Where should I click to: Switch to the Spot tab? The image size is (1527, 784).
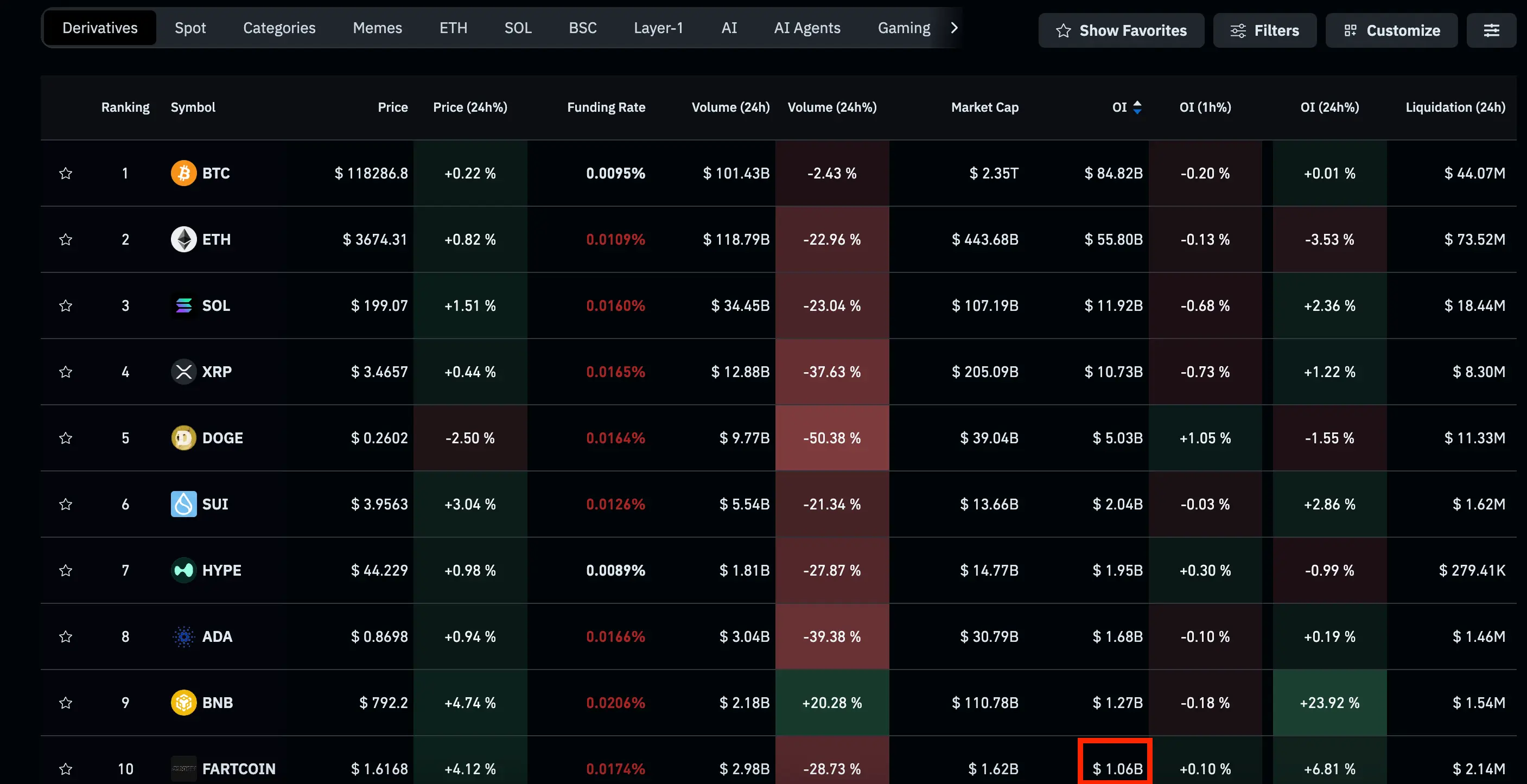click(x=190, y=27)
